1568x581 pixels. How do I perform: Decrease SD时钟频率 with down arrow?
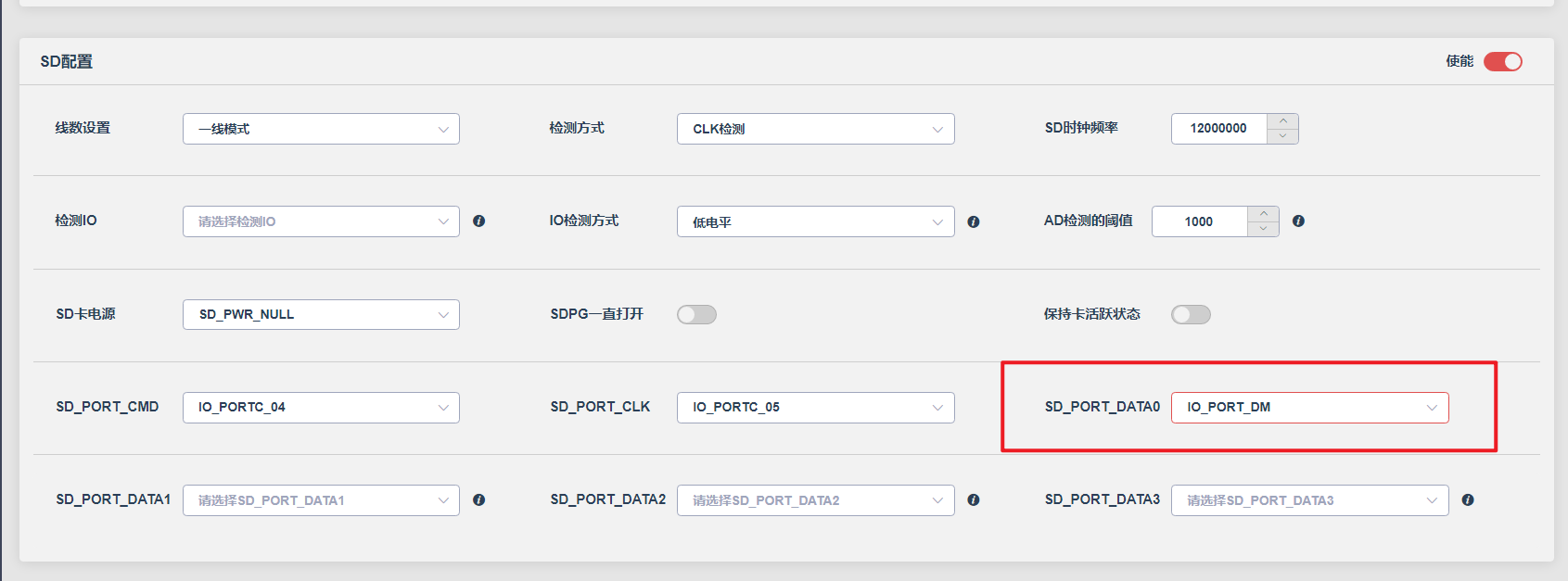click(1282, 136)
